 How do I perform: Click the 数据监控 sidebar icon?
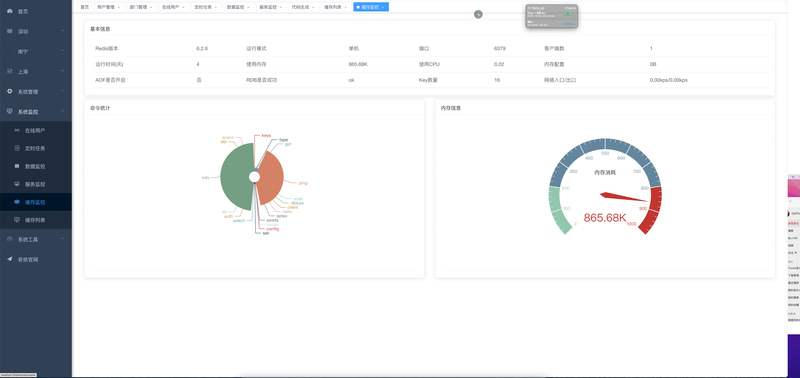click(x=17, y=166)
